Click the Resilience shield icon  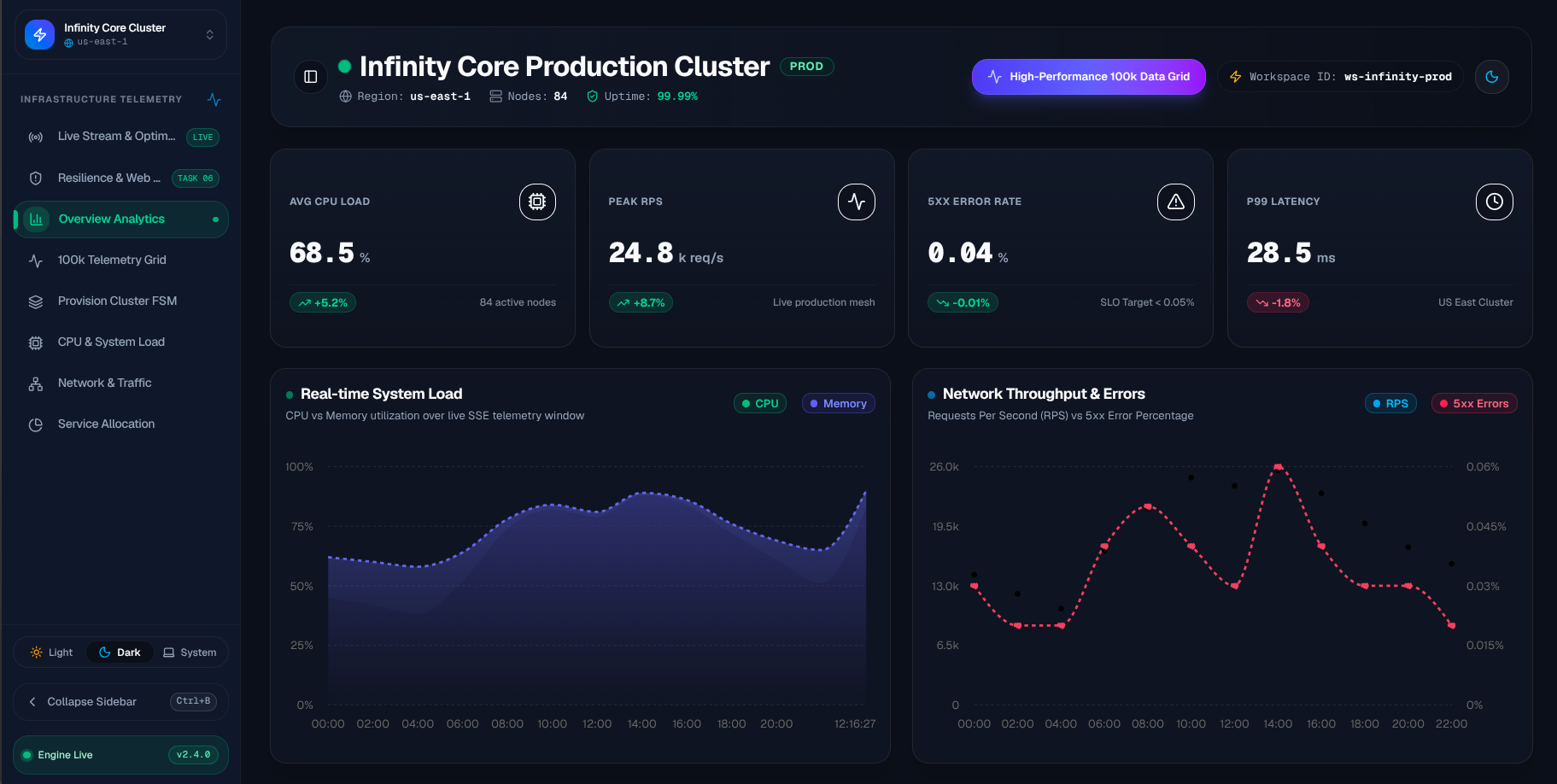click(36, 178)
